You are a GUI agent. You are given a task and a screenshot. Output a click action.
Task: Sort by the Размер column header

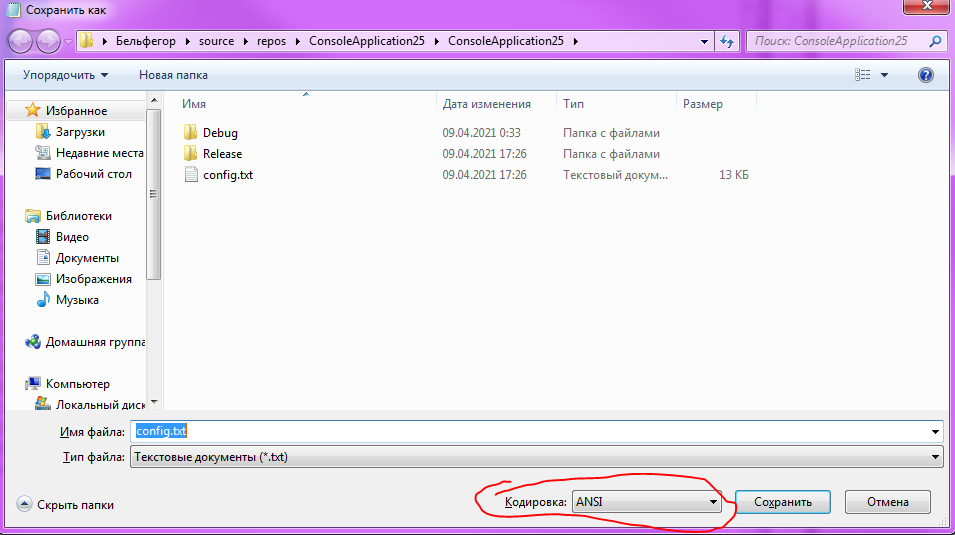702,104
